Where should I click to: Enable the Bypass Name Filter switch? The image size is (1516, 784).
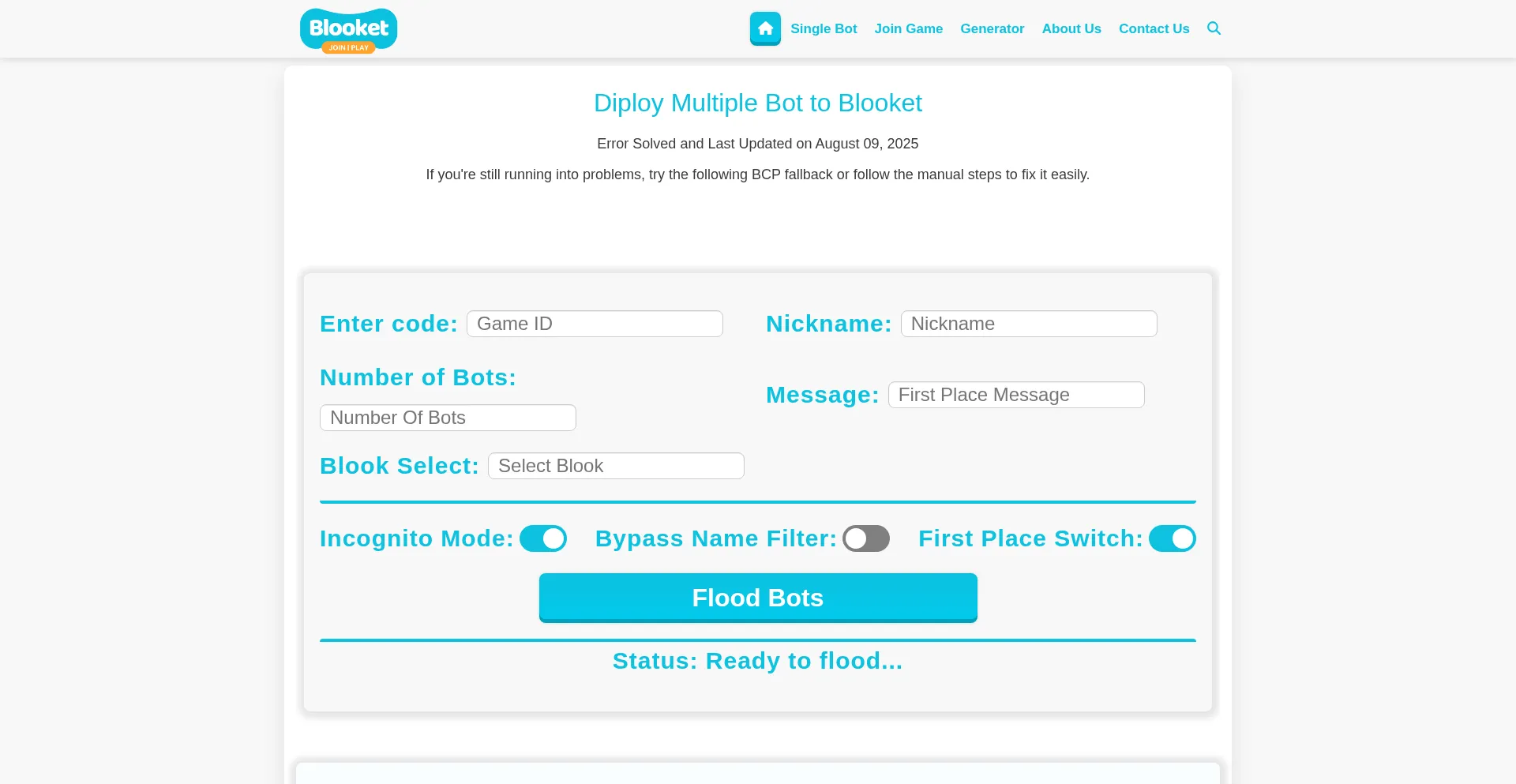pyautogui.click(x=865, y=538)
